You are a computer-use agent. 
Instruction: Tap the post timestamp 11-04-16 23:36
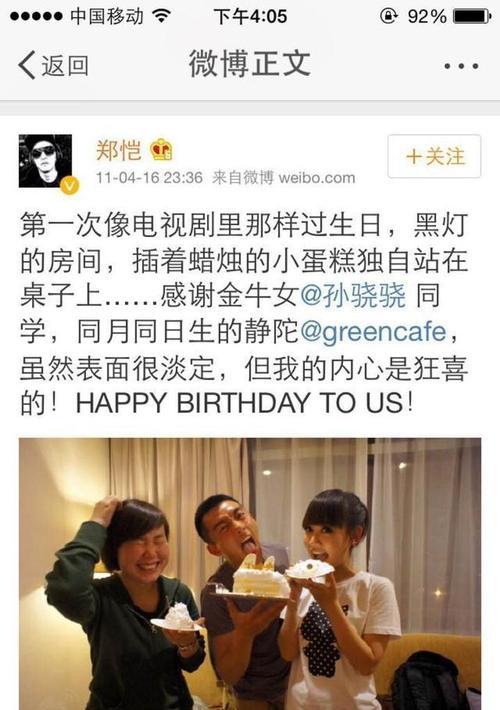coord(149,178)
